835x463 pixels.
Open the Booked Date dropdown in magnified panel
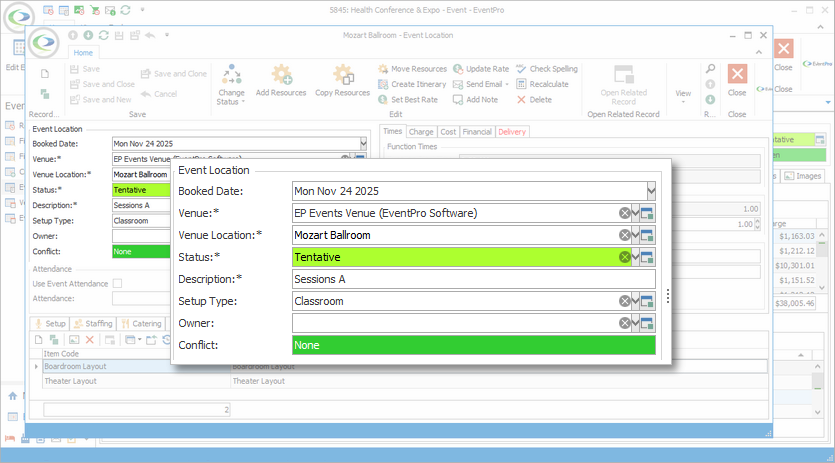click(651, 191)
